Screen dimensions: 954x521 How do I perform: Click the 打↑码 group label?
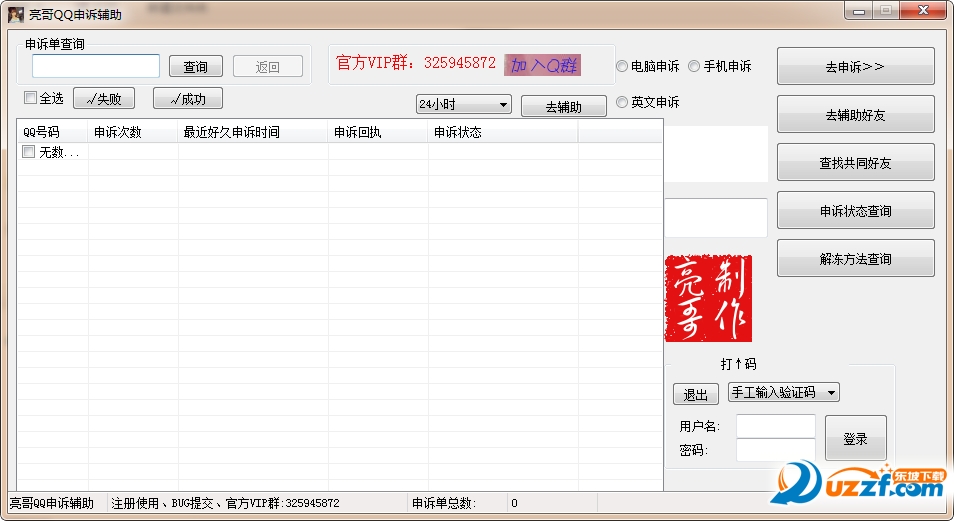point(738,364)
